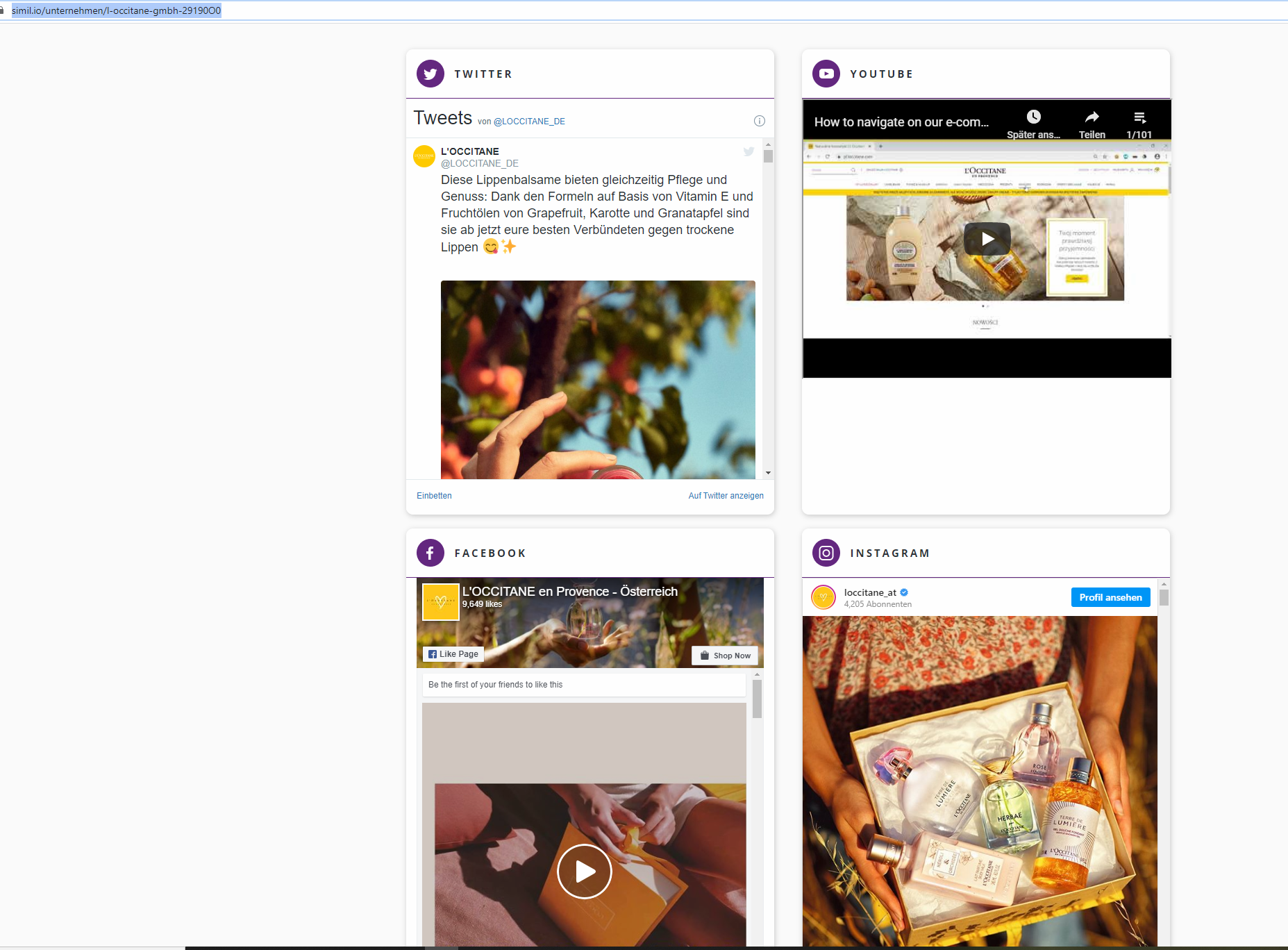The image size is (1288, 950).
Task: Click the YouTube icon in the section header
Action: (x=826, y=74)
